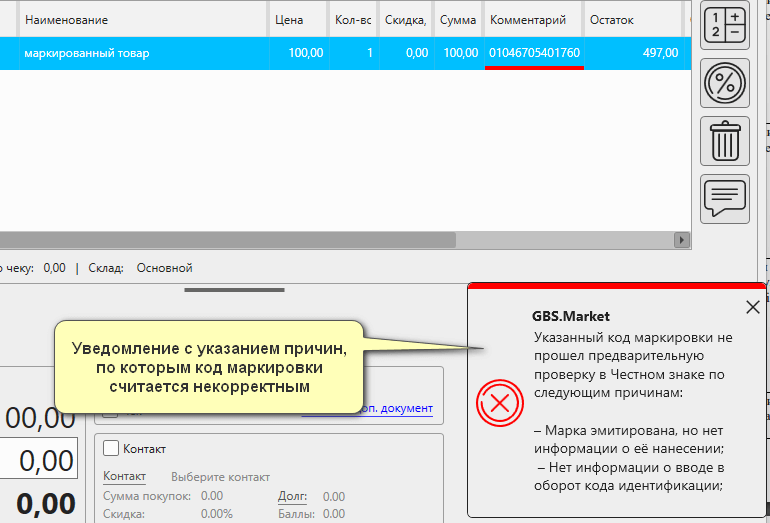This screenshot has height=523, width=770.
Task: Click Выберите контакт placeholder text
Action: (x=220, y=477)
